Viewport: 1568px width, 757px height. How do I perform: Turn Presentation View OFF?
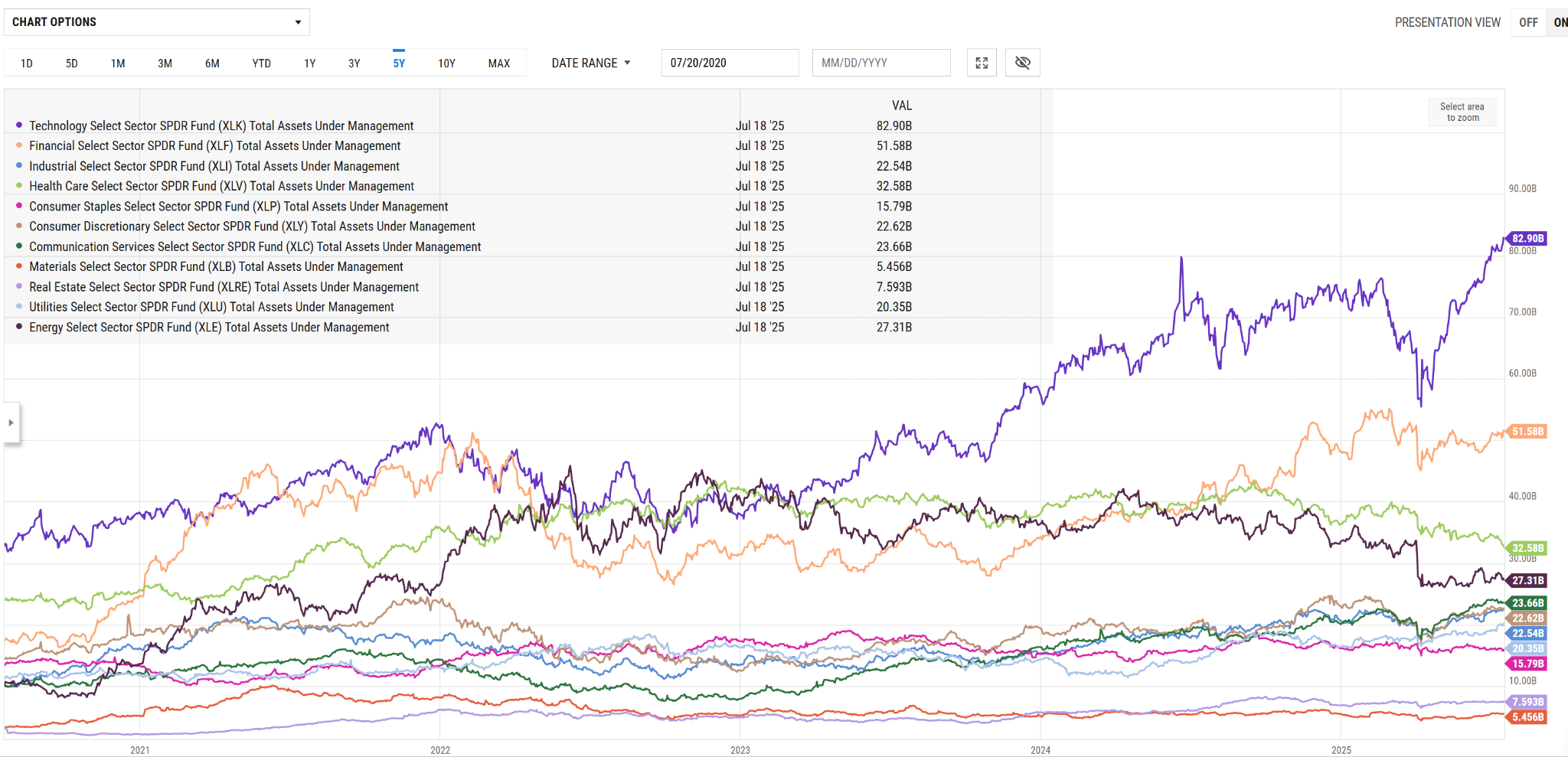1528,22
